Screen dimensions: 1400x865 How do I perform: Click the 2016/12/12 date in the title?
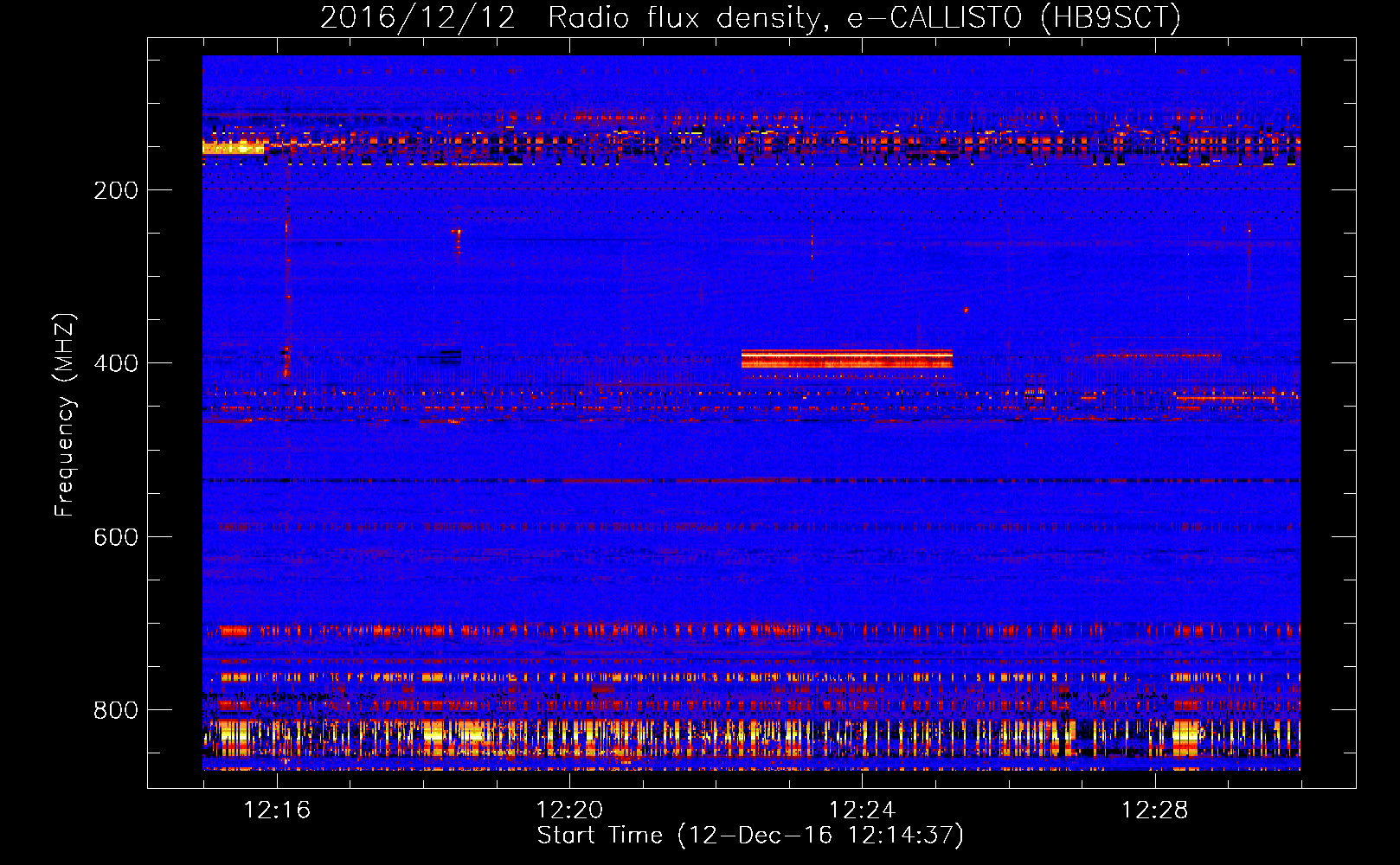point(418,17)
